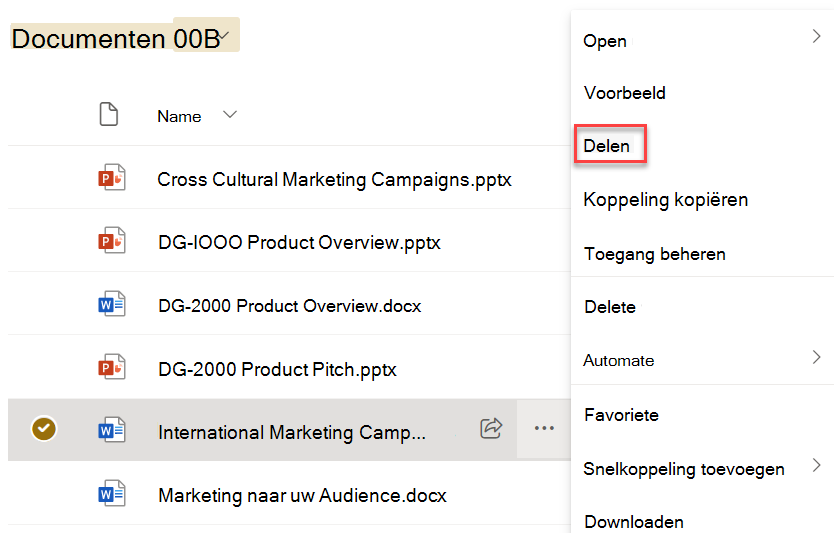Click the PowerPoint icon for DG-IOOO Product Overview

pos(112,240)
